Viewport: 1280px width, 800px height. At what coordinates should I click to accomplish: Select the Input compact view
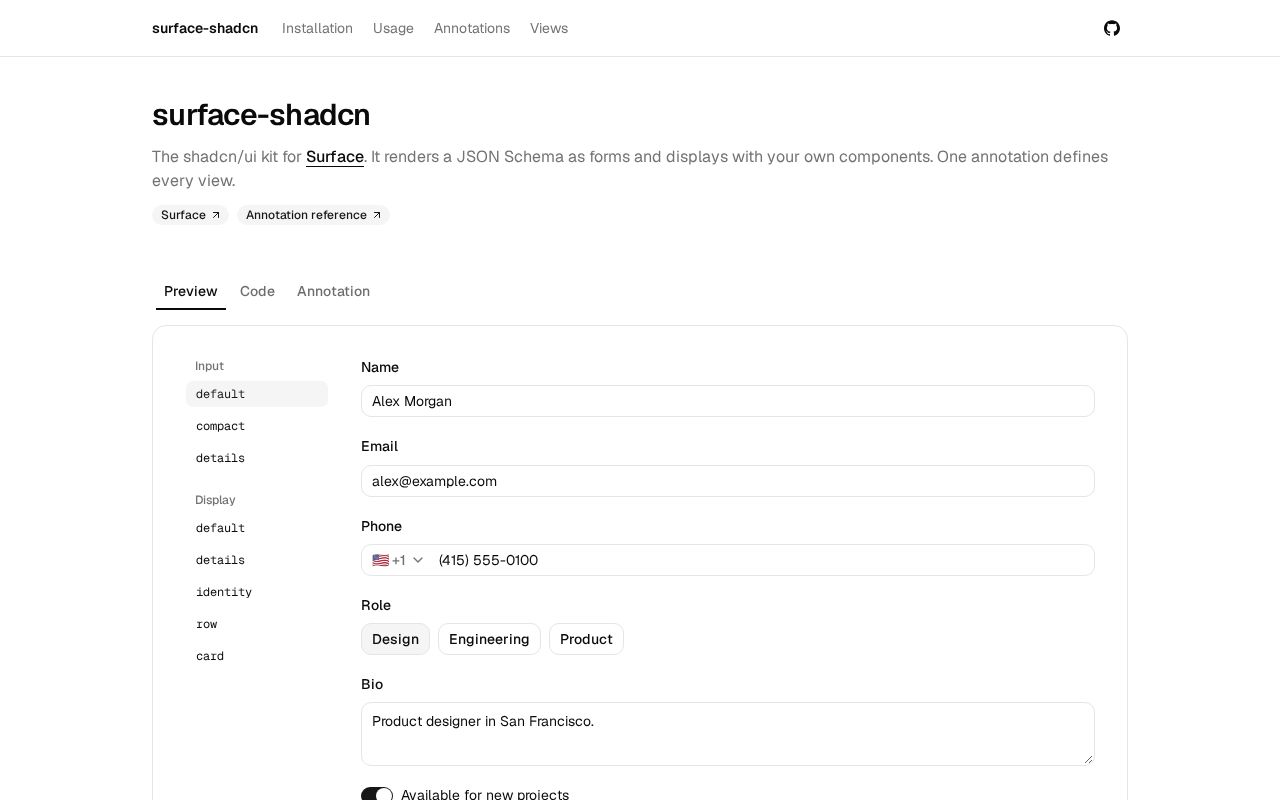pos(257,426)
